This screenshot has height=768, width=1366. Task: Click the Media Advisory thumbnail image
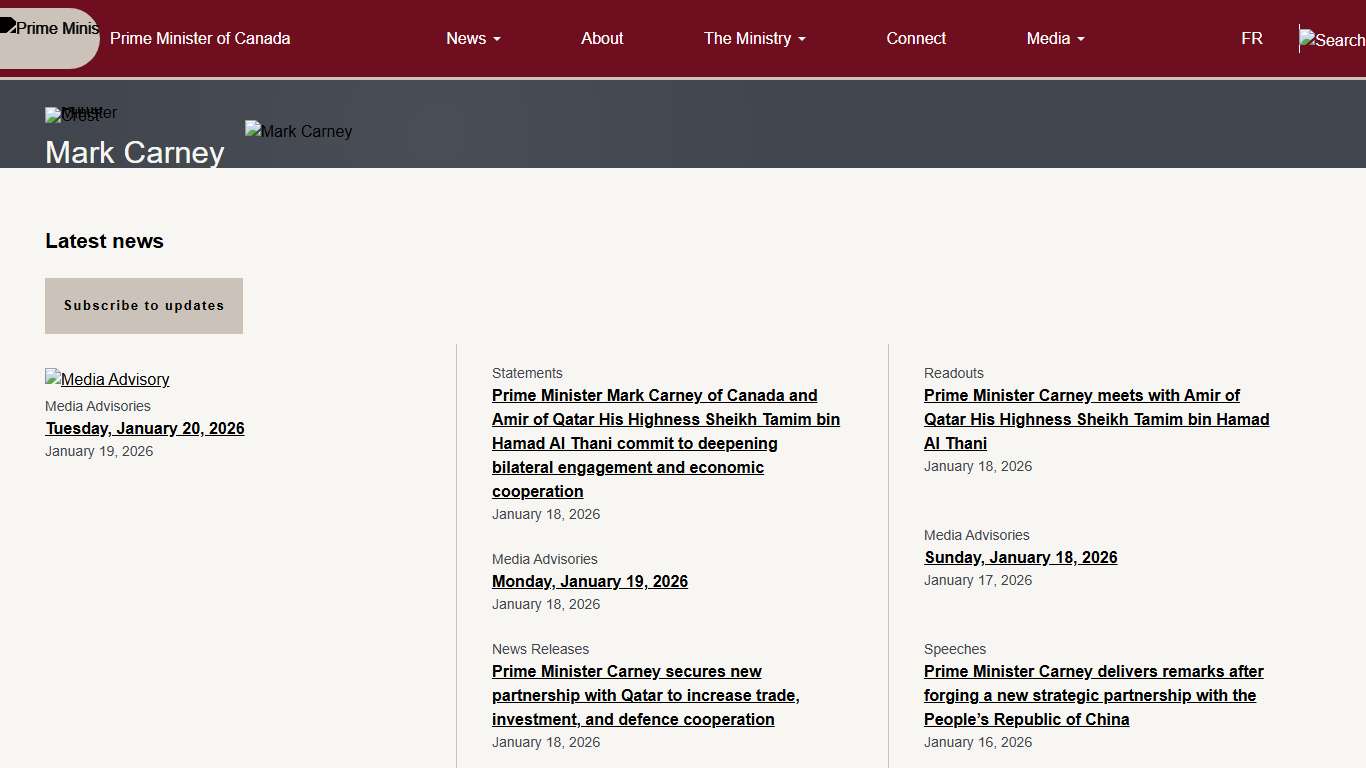tap(107, 379)
